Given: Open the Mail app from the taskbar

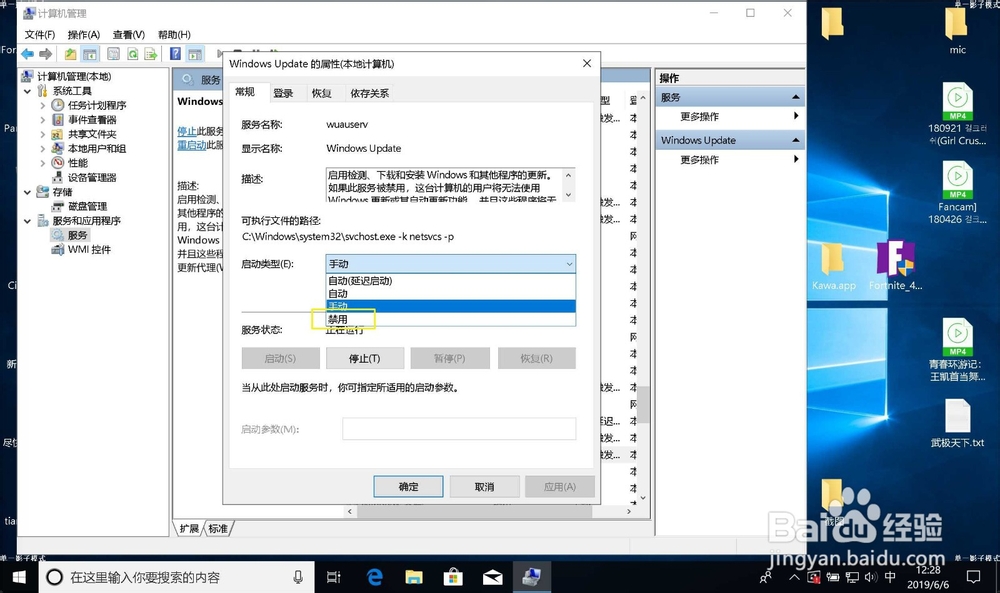Looking at the screenshot, I should [x=492, y=577].
